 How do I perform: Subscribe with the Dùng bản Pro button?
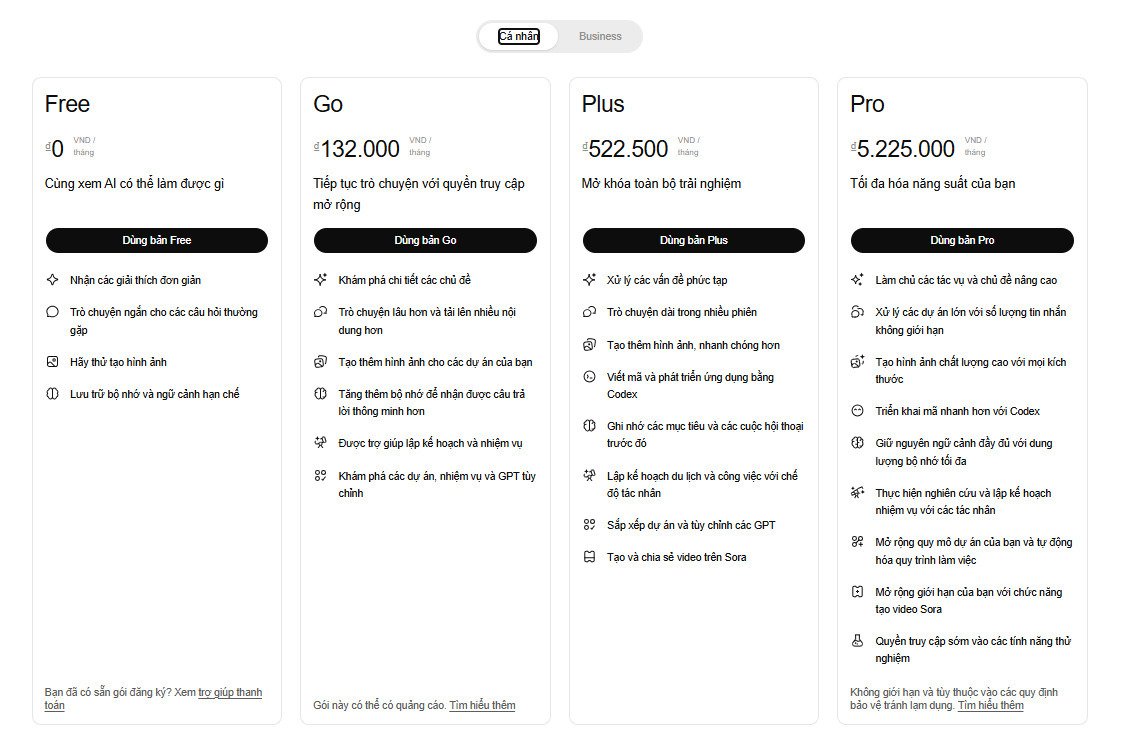click(962, 240)
